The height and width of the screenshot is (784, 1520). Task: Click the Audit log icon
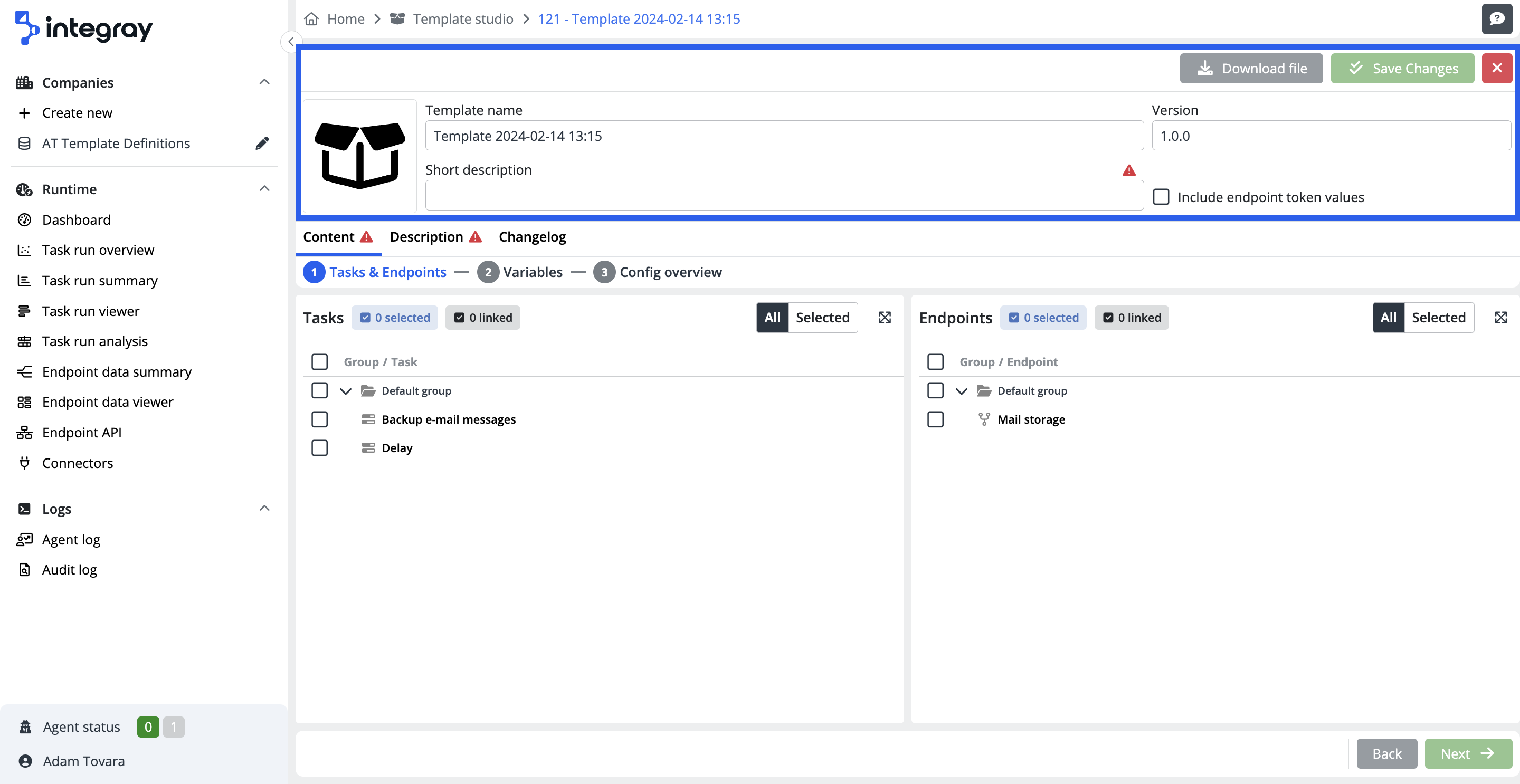point(24,570)
